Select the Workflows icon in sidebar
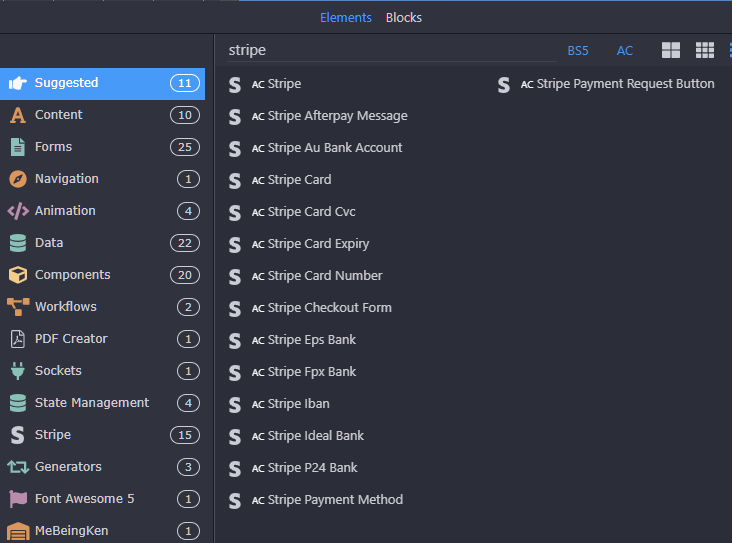 point(18,307)
